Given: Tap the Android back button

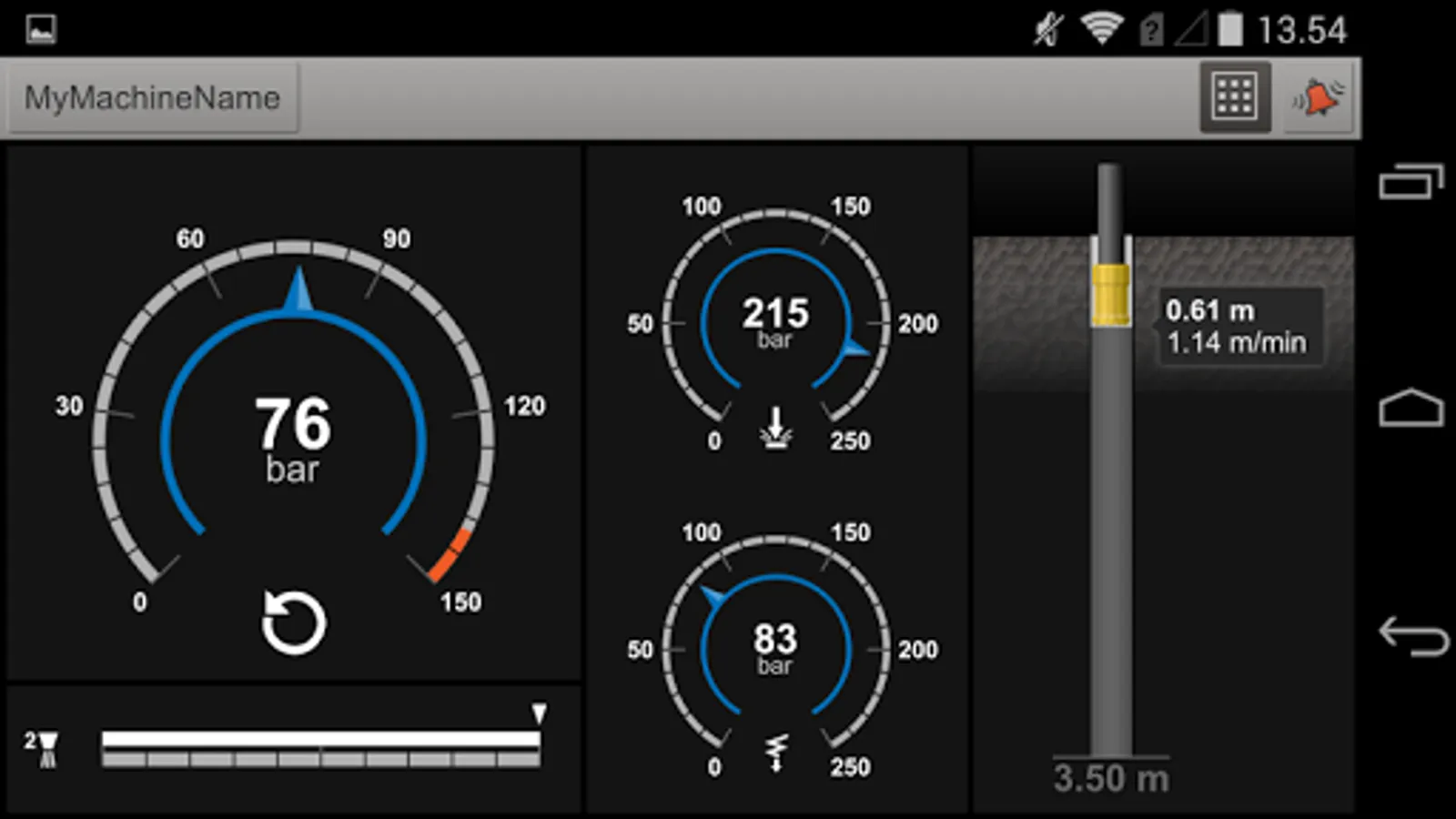Looking at the screenshot, I should (1413, 635).
